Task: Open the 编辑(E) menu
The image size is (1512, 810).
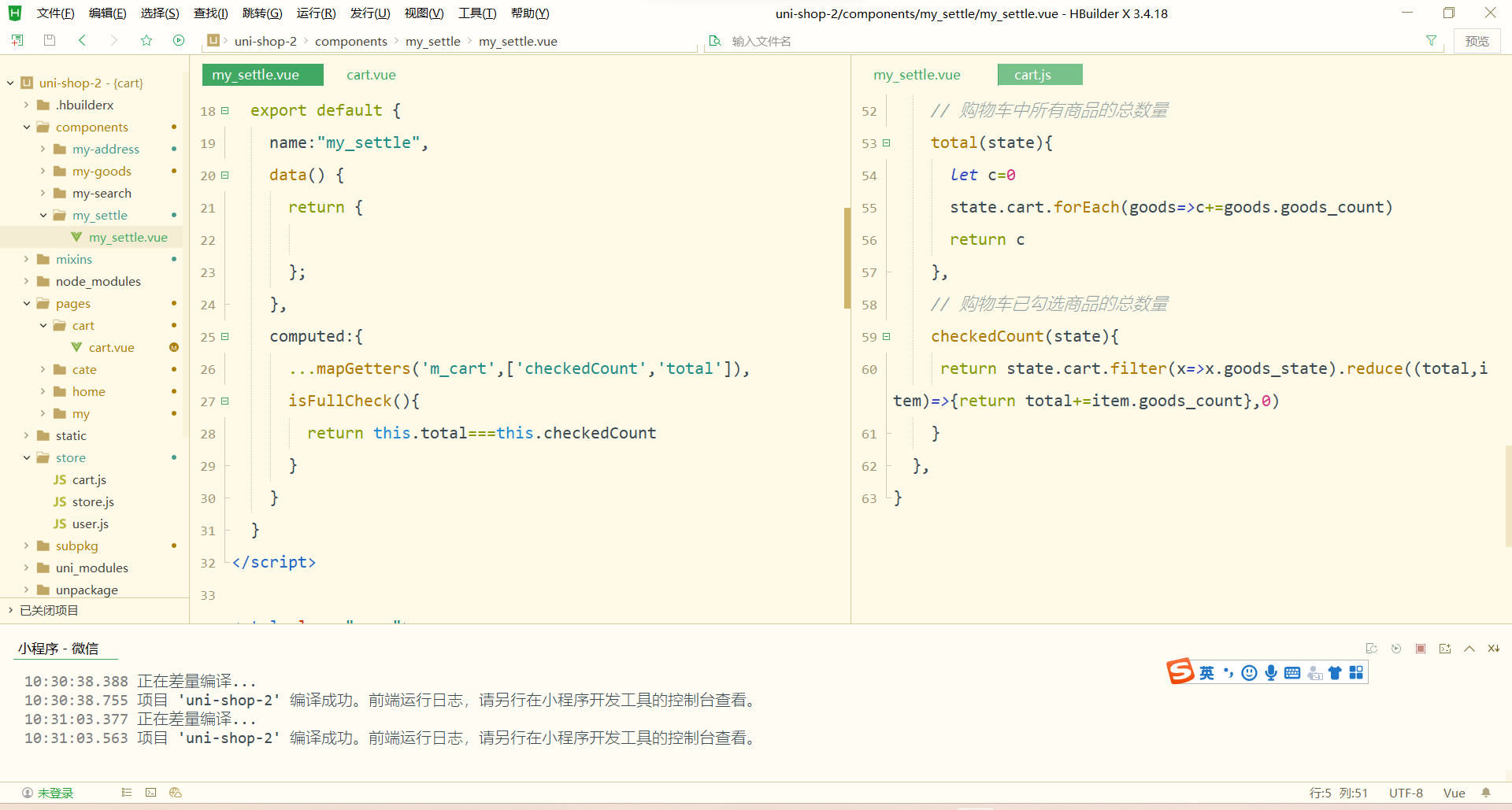Action: 107,13
